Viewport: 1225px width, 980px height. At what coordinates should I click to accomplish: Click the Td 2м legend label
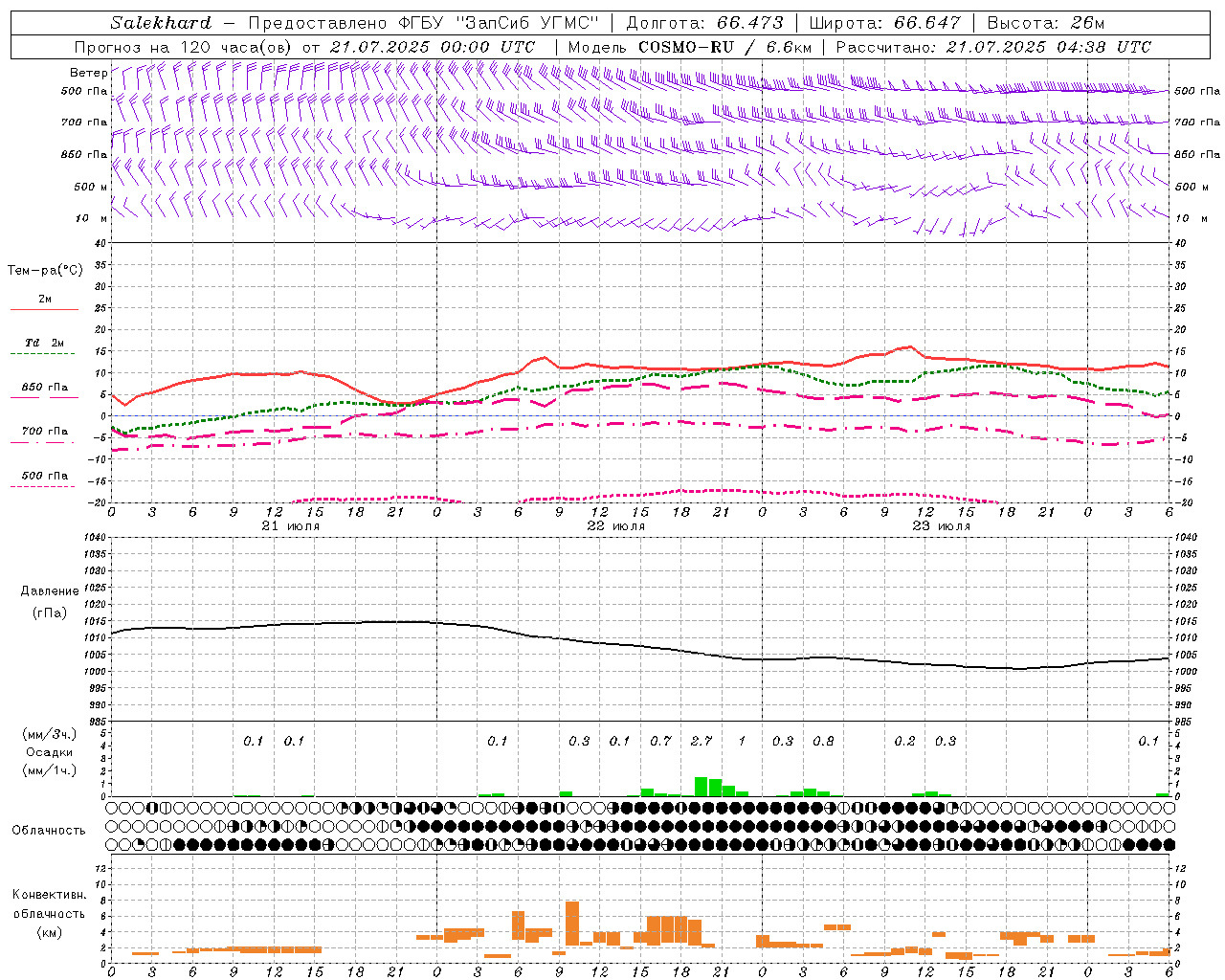click(x=44, y=343)
